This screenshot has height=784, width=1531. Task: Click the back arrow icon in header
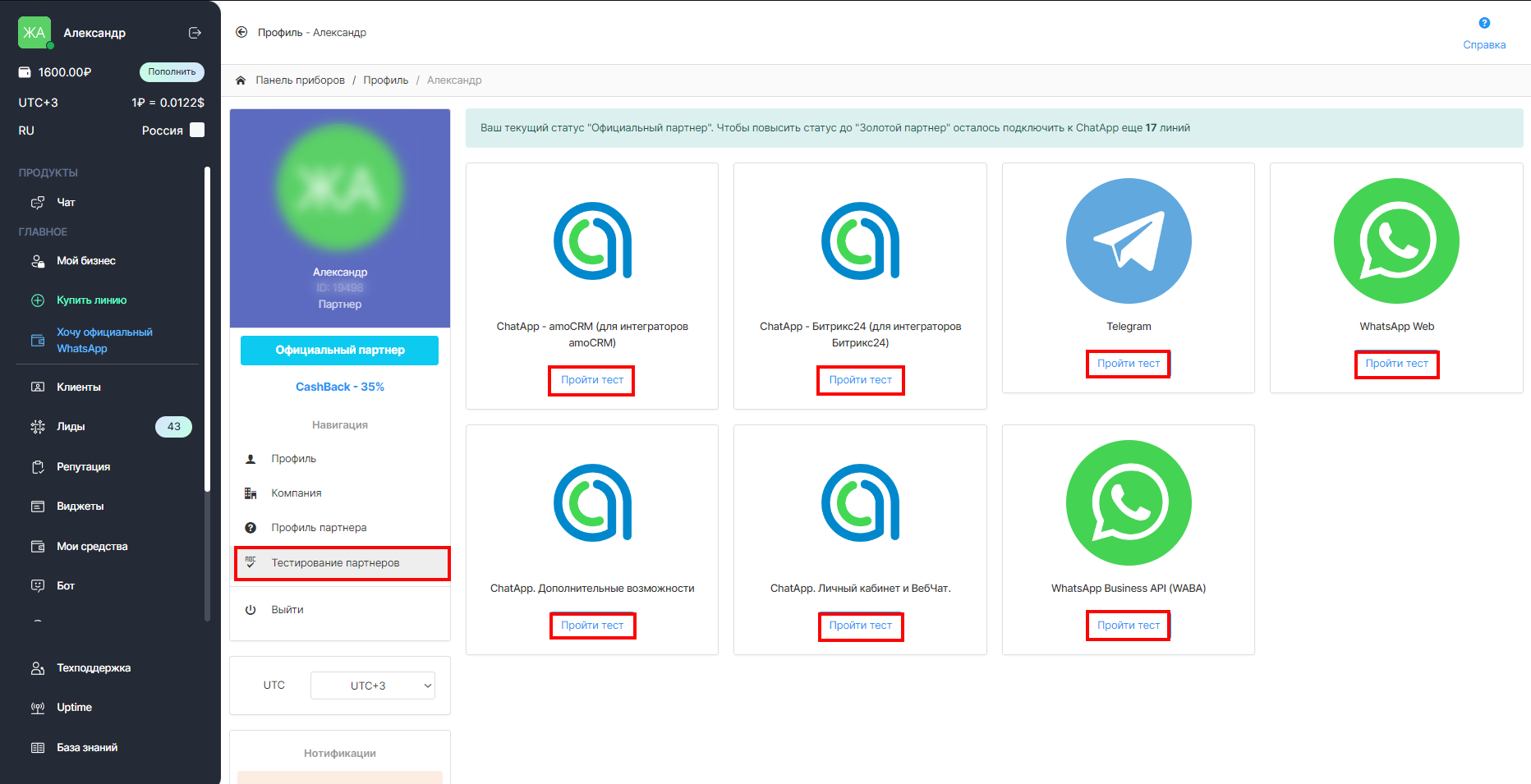[241, 33]
